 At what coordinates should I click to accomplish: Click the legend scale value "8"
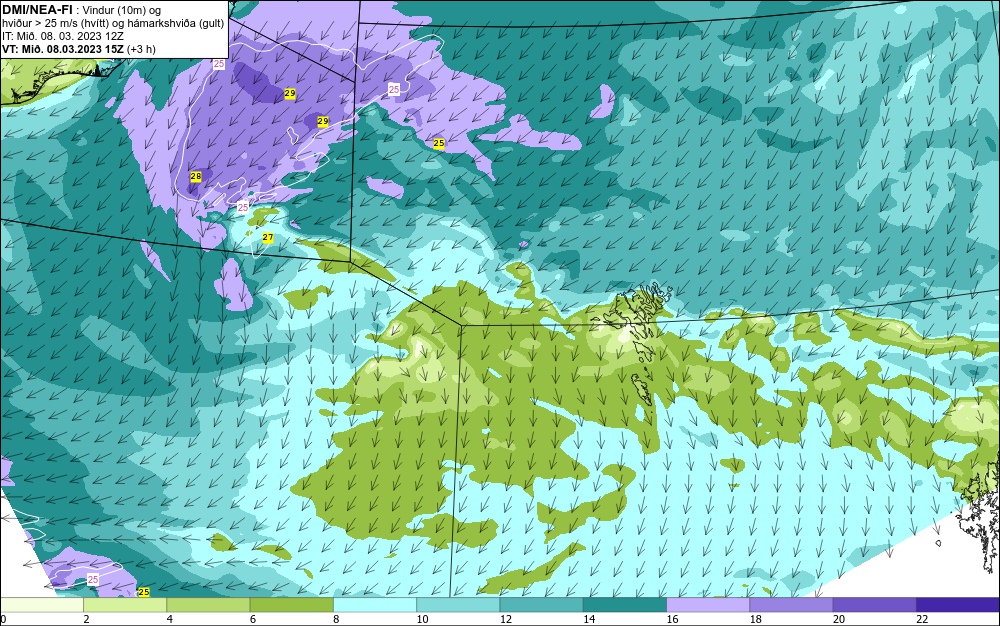(336, 619)
